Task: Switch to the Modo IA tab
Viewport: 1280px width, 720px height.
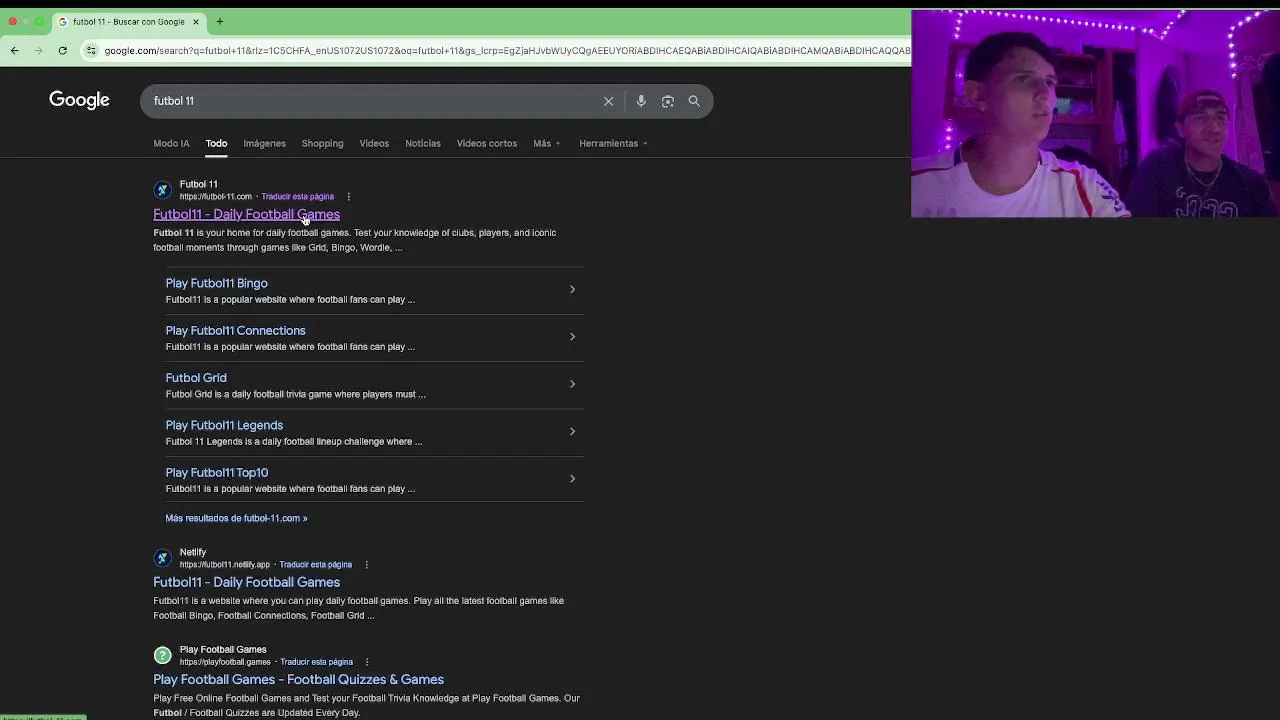Action: click(171, 143)
